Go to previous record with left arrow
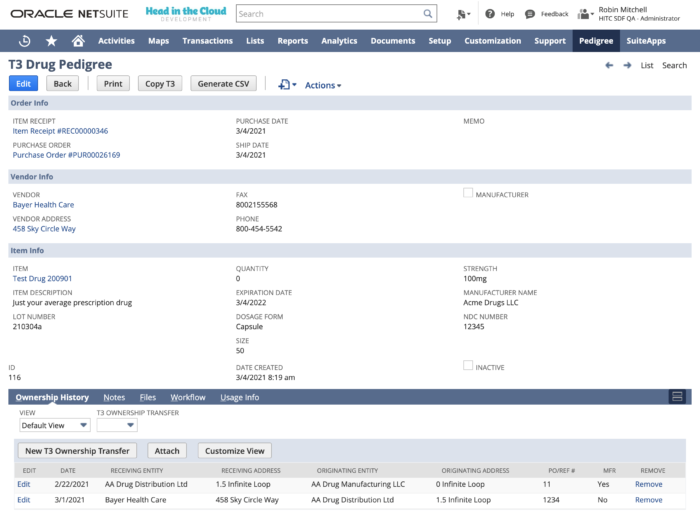 (609, 65)
